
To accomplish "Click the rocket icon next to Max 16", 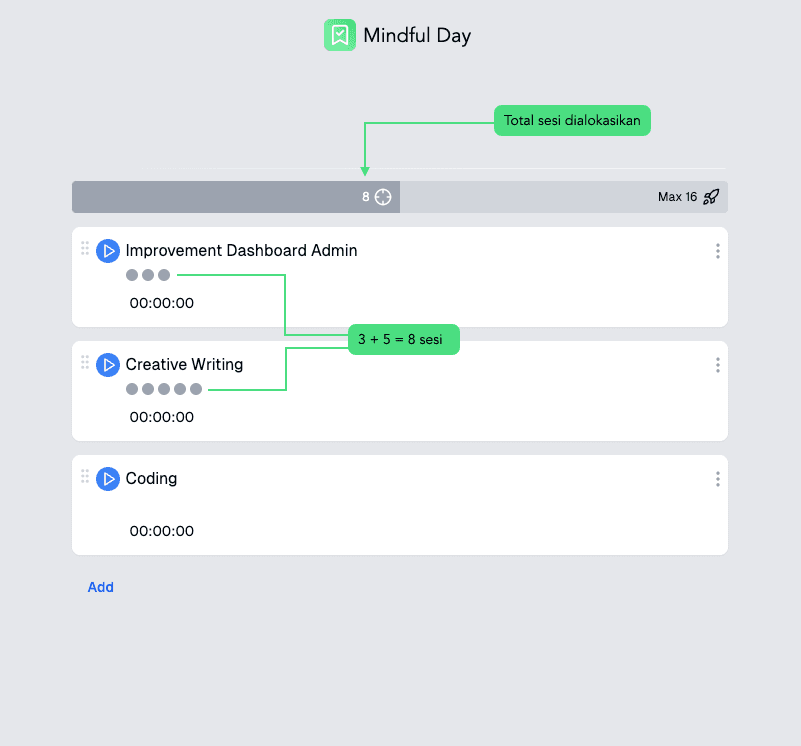I will [711, 197].
